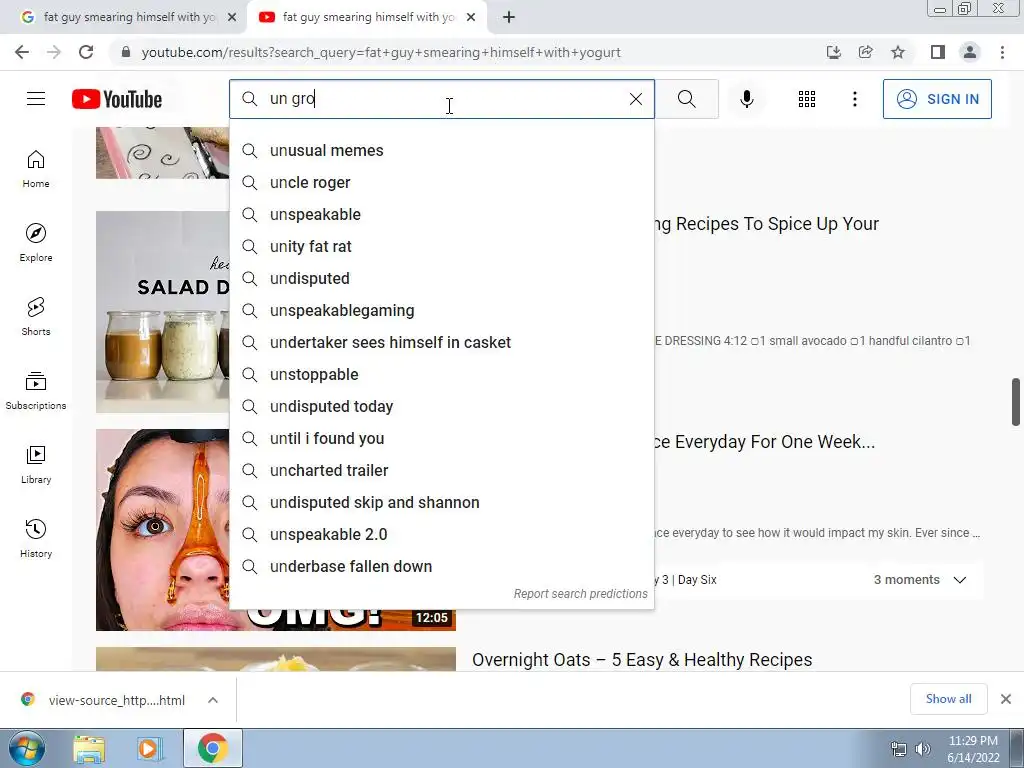Open the YouTube apps grid

(807, 99)
